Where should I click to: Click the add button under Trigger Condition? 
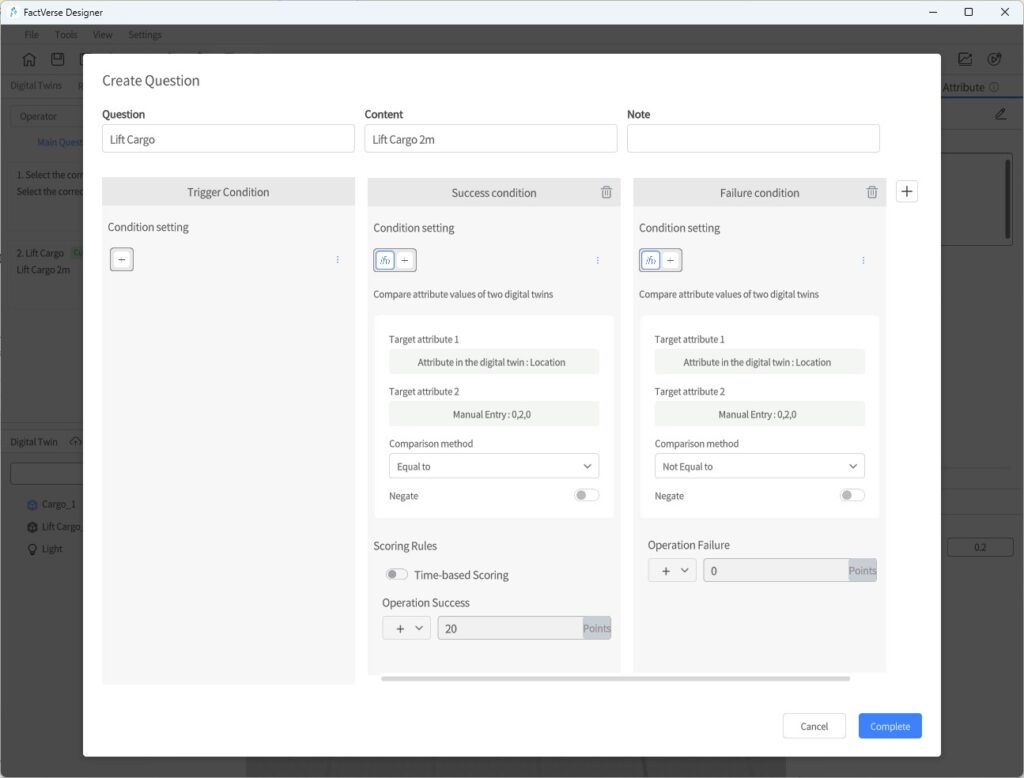tap(122, 260)
